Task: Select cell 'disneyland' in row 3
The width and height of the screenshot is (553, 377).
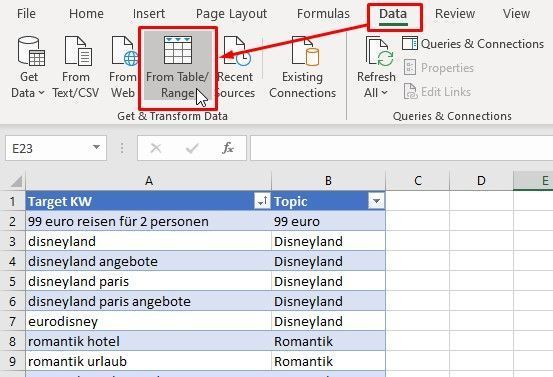Action: (148, 242)
